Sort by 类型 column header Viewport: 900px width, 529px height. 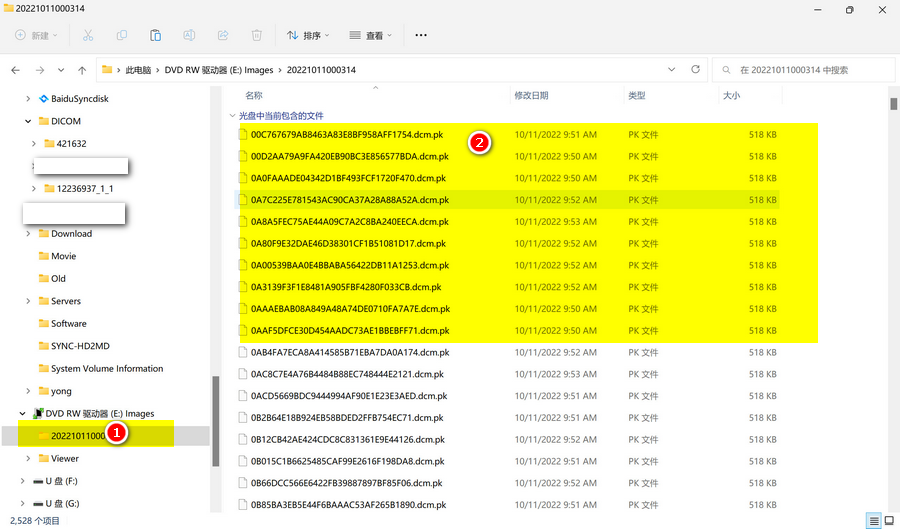point(637,95)
